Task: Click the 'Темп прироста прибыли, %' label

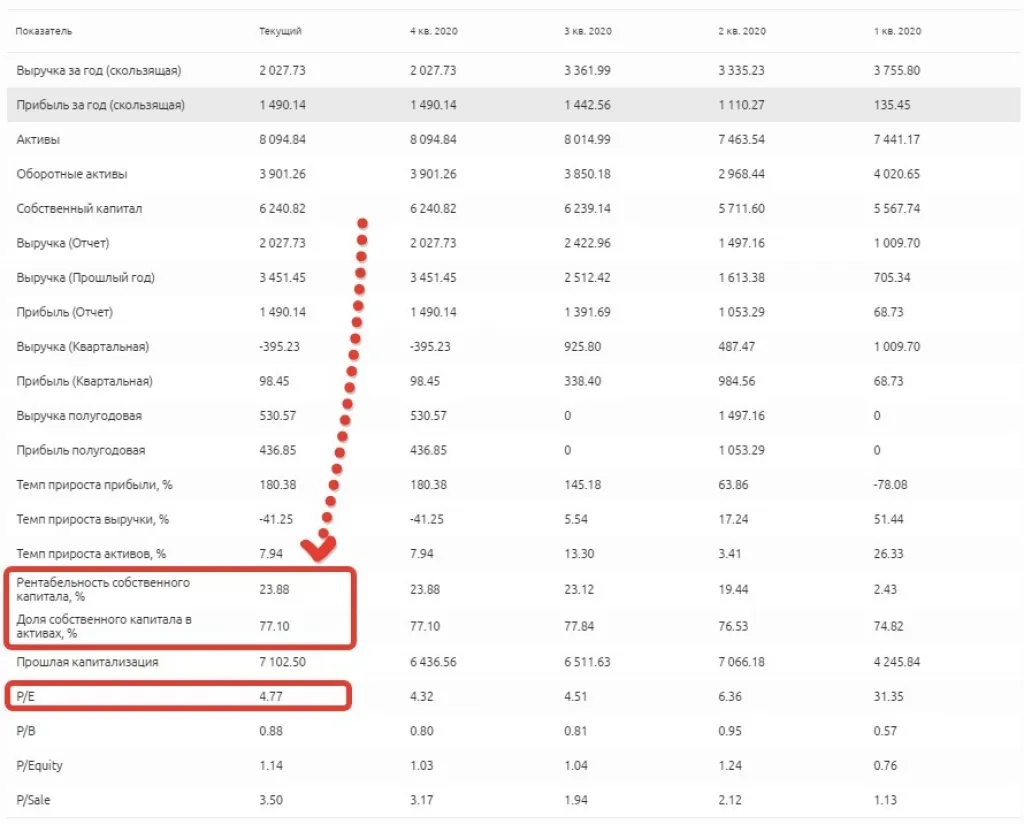Action: tap(94, 485)
